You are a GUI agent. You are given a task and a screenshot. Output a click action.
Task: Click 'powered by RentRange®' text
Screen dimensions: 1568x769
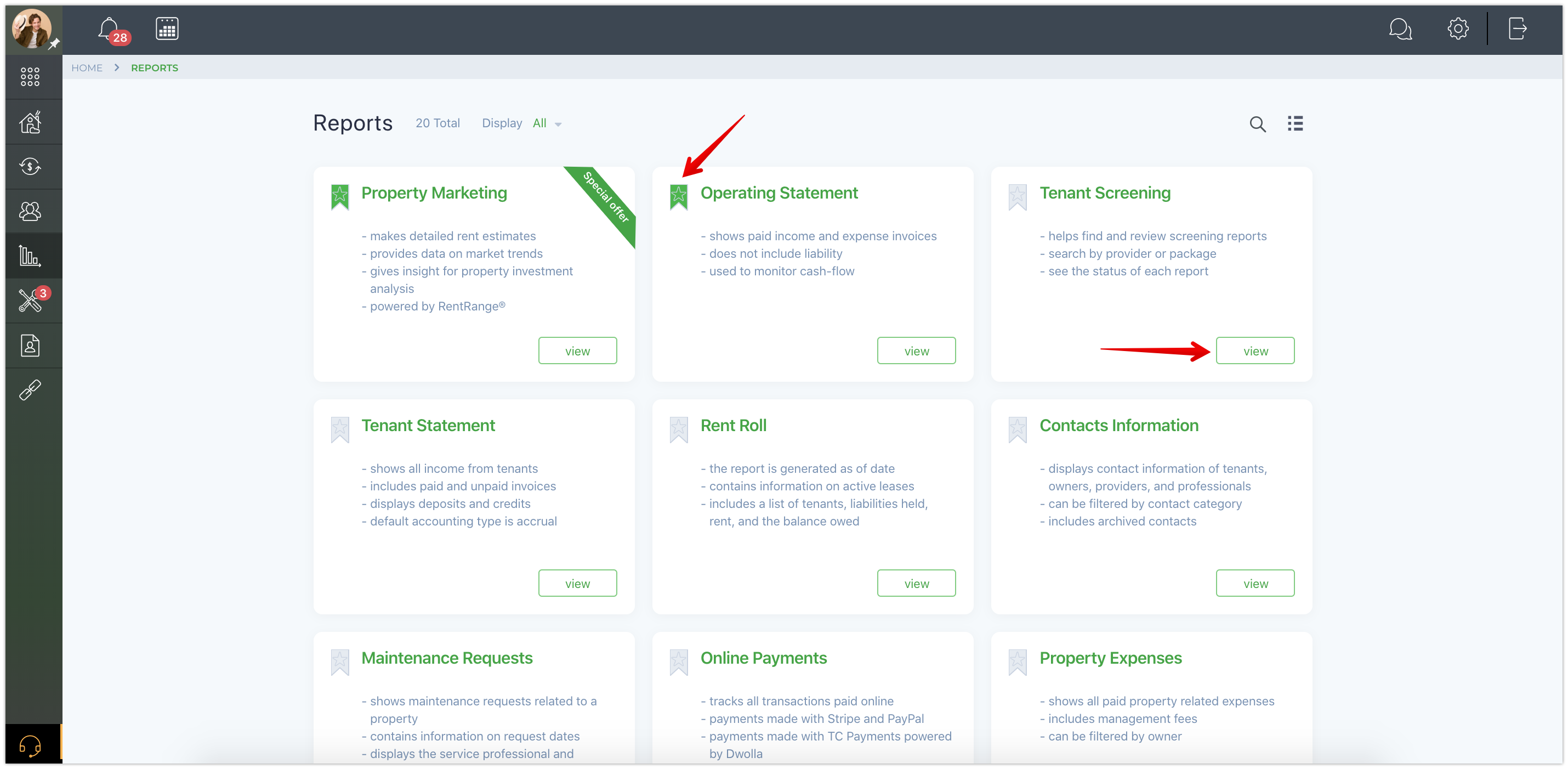click(x=437, y=306)
